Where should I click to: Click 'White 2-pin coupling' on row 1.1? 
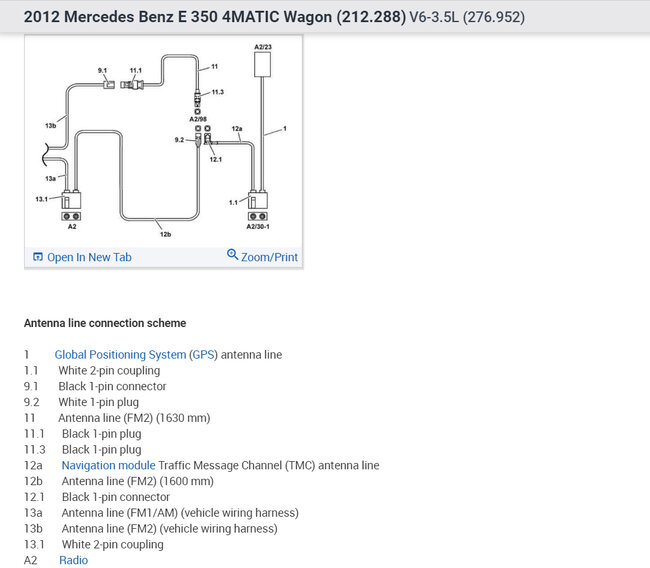click(x=109, y=371)
